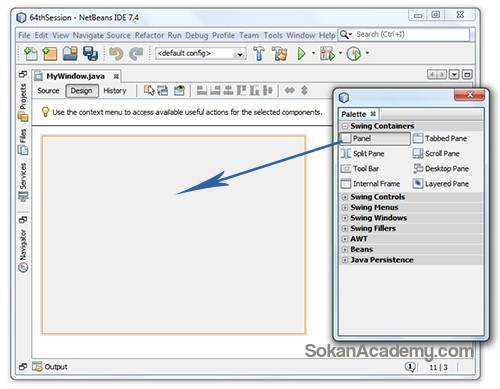Show opened documents list dropdown
This screenshot has width=500, height=389.
[x=454, y=74]
